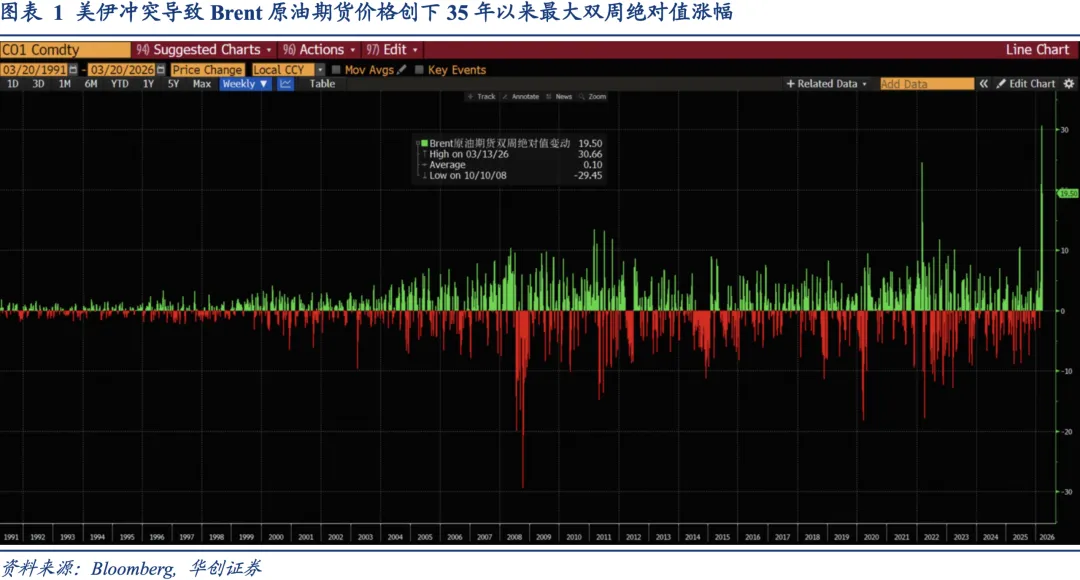
Task: Click the Track crosshair tool
Action: point(481,97)
